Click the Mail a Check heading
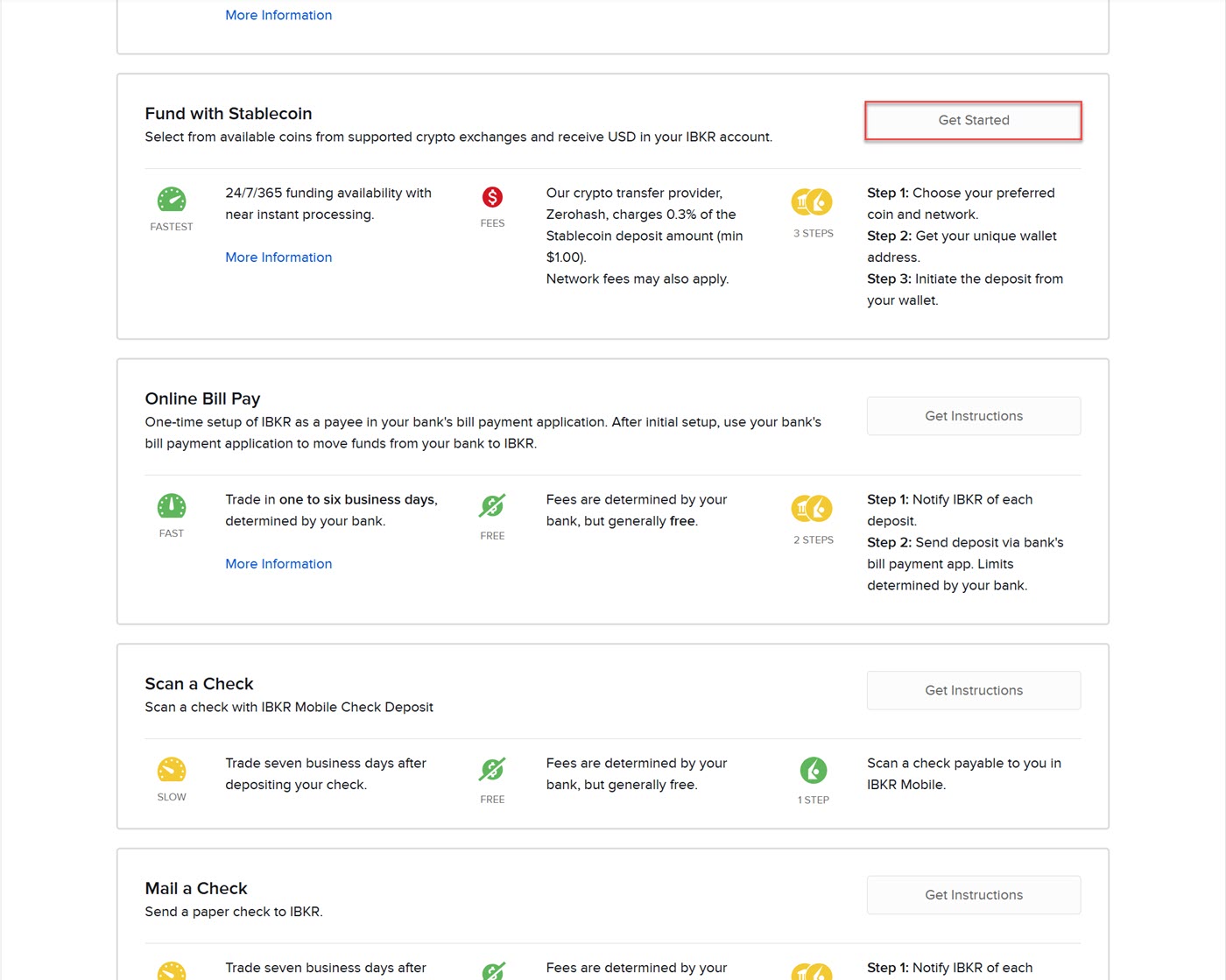Viewport: 1226px width, 980px height. [x=196, y=889]
